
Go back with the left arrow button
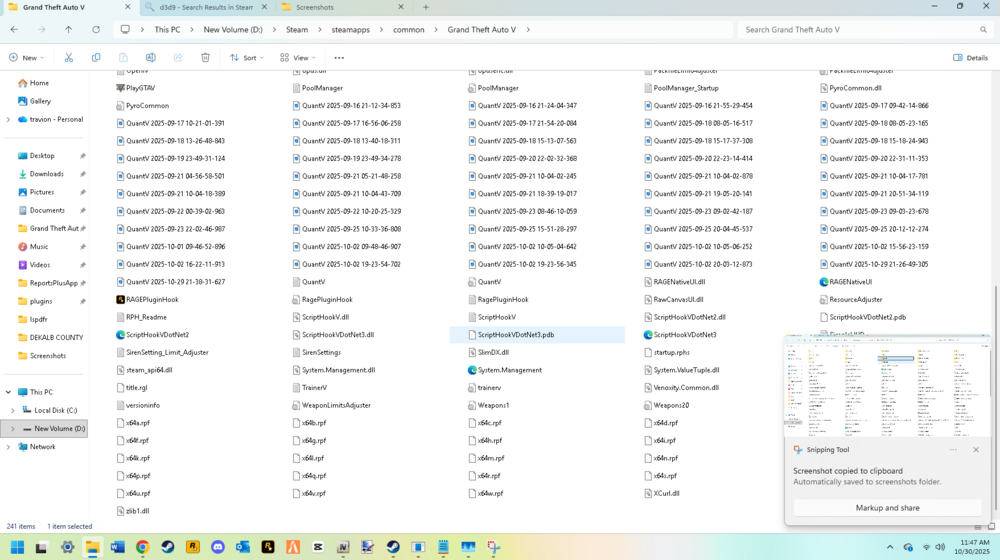click(x=14, y=29)
